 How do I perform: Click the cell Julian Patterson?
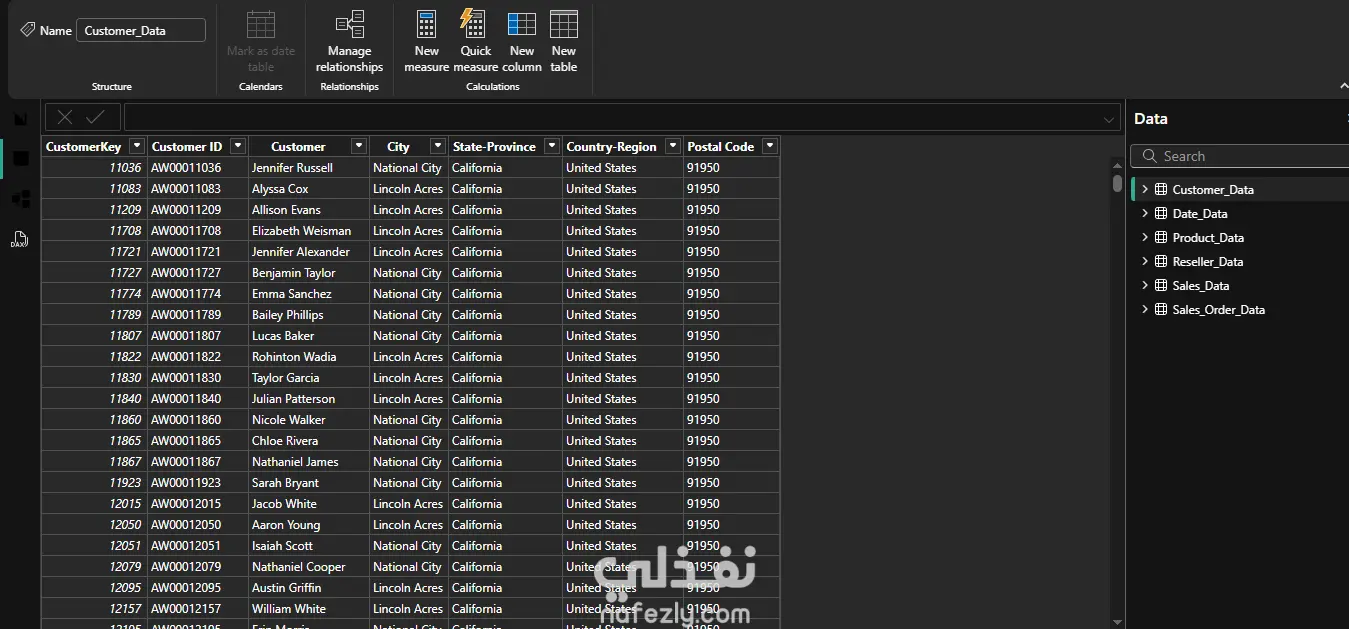pyautogui.click(x=309, y=398)
